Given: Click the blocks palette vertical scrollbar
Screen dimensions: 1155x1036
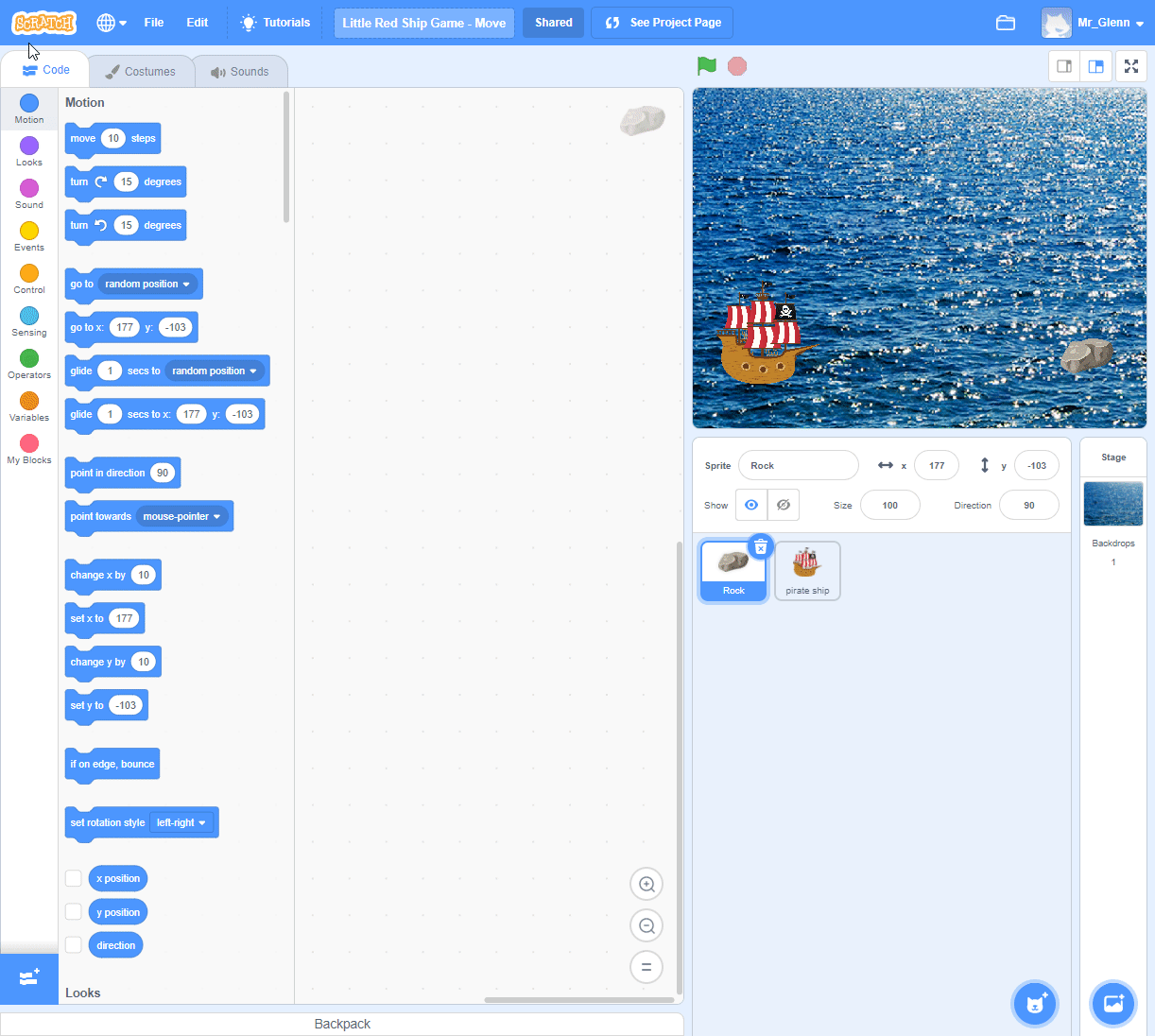Looking at the screenshot, I should [286, 157].
